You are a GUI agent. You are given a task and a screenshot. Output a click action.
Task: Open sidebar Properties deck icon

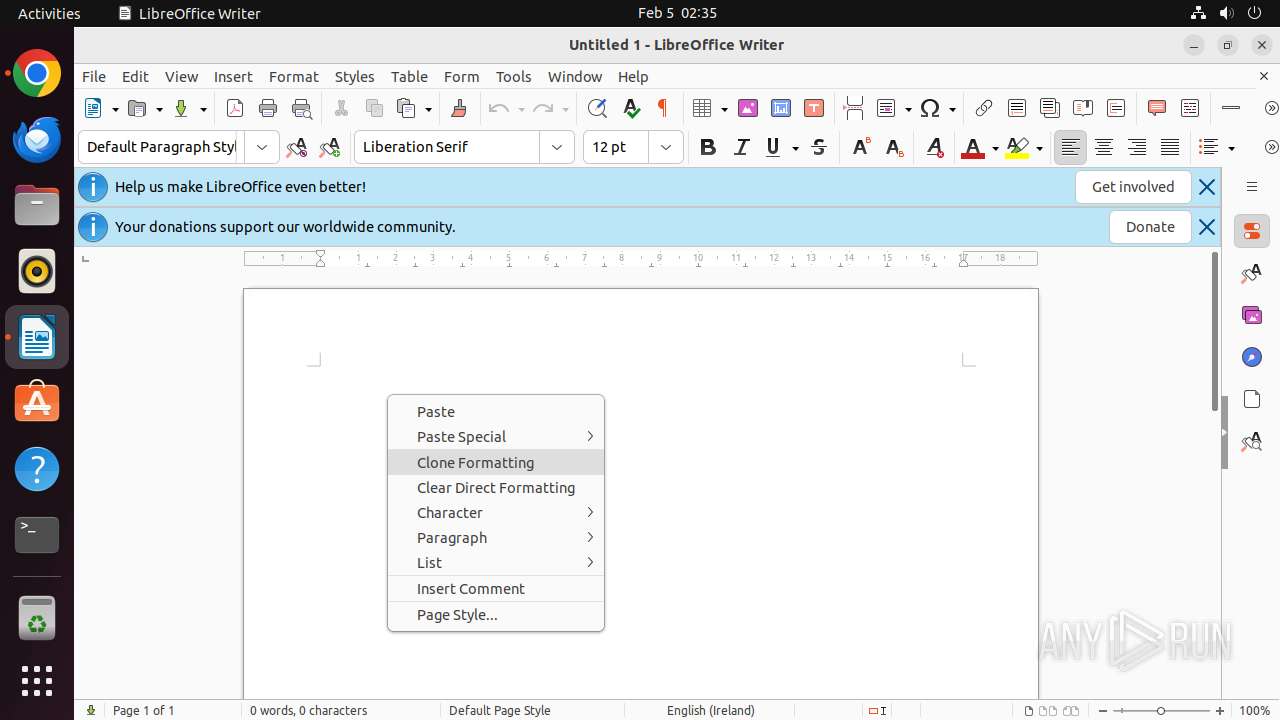pyautogui.click(x=1251, y=231)
